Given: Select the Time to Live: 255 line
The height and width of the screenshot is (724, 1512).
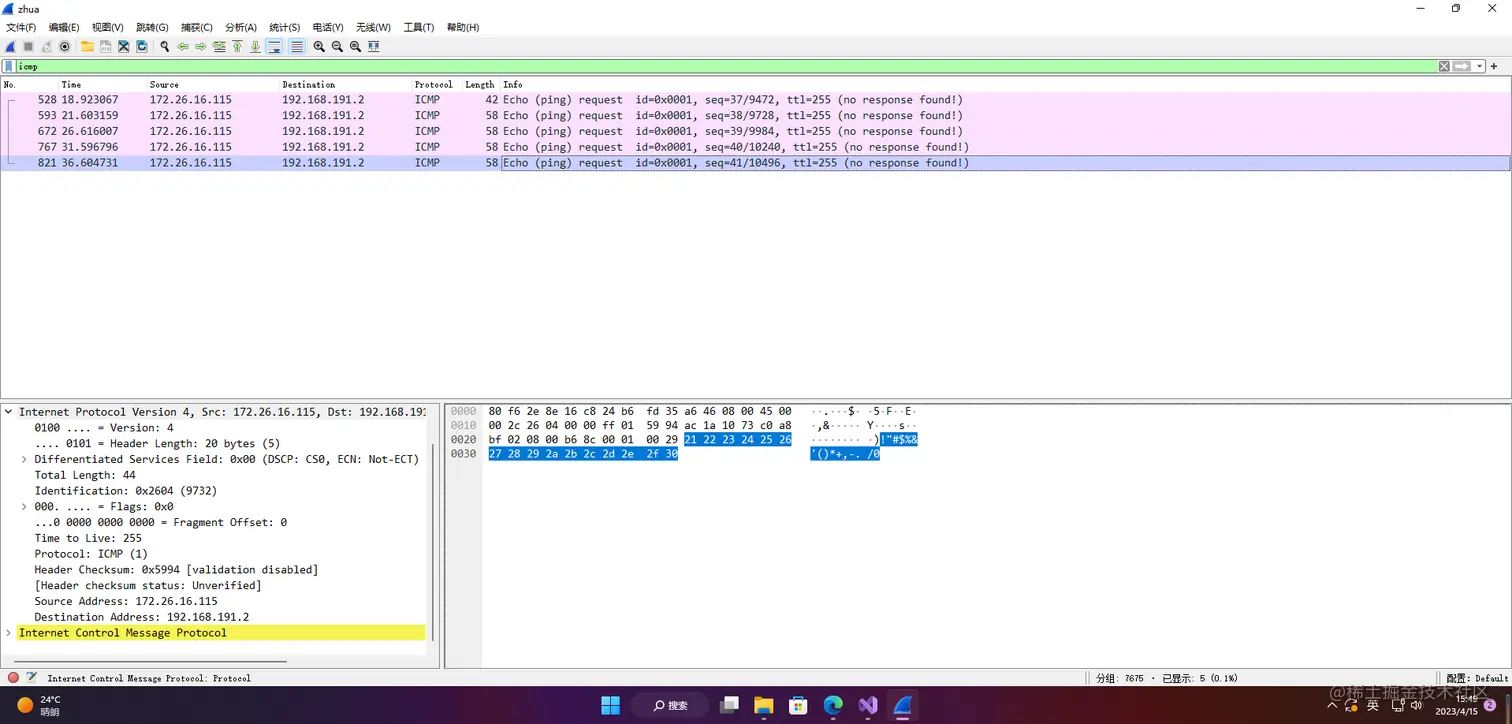Looking at the screenshot, I should [x=88, y=538].
